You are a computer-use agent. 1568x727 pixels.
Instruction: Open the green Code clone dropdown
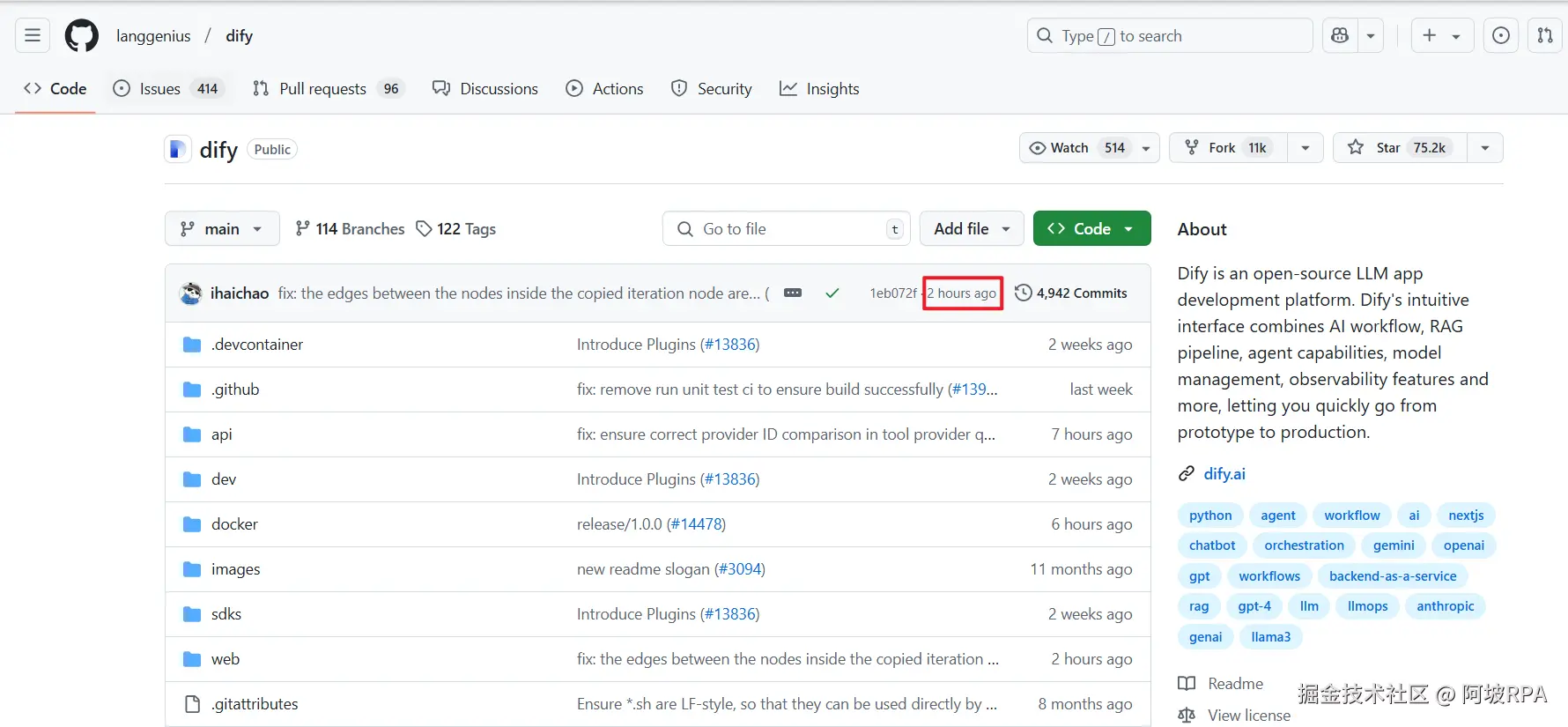click(x=1091, y=228)
